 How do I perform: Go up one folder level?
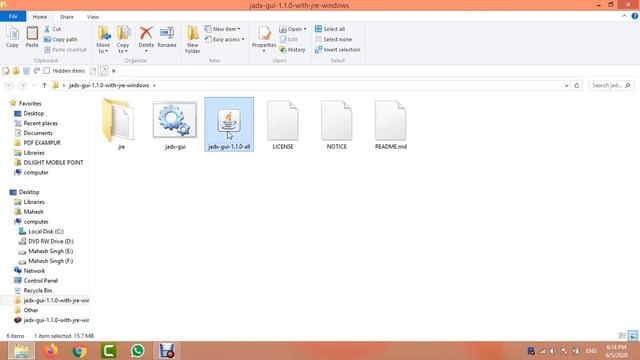click(x=44, y=85)
